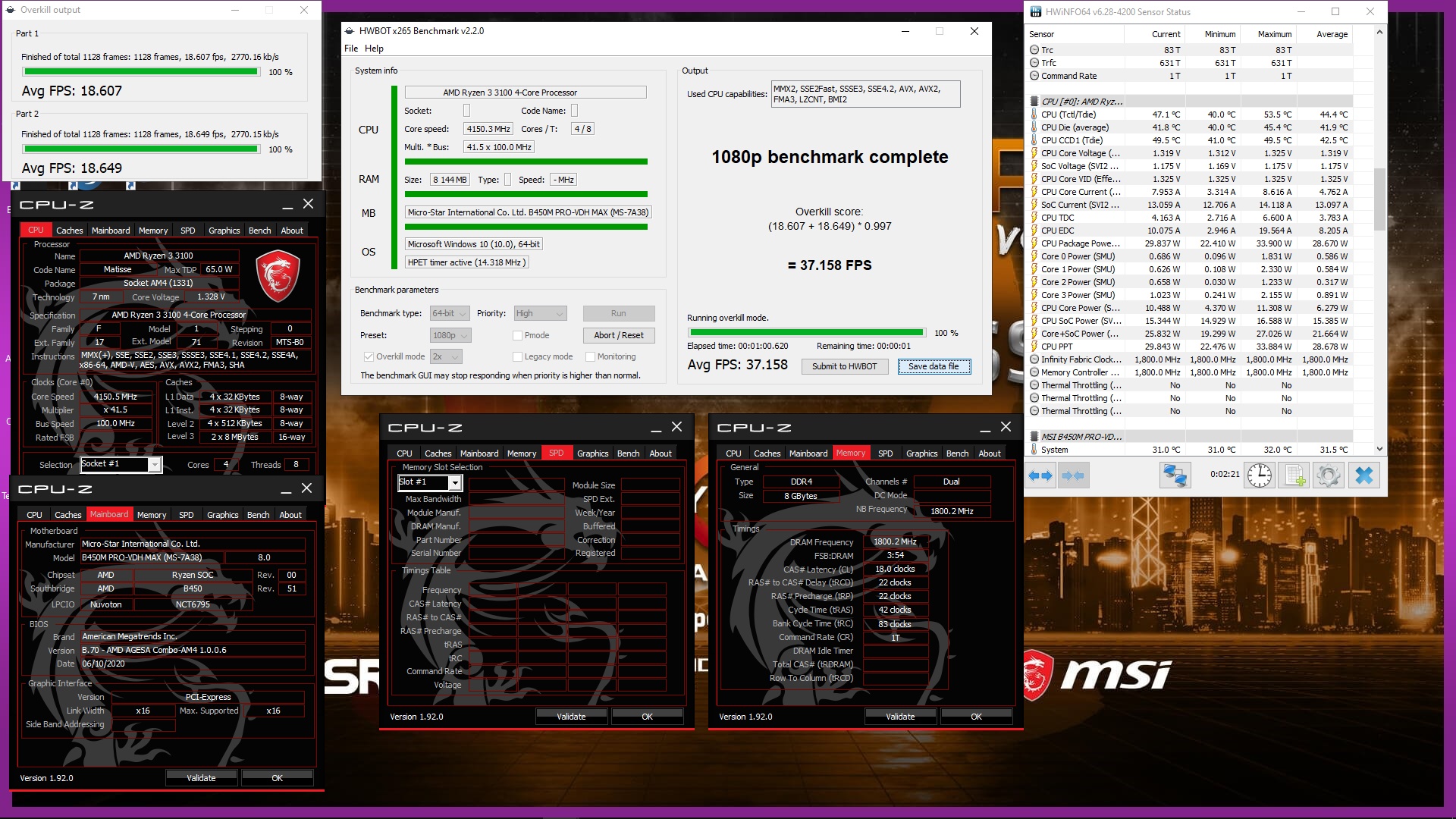Click HWiNFO64 title bar app icon
Image resolution: width=1456 pixels, height=819 pixels.
coord(1036,12)
